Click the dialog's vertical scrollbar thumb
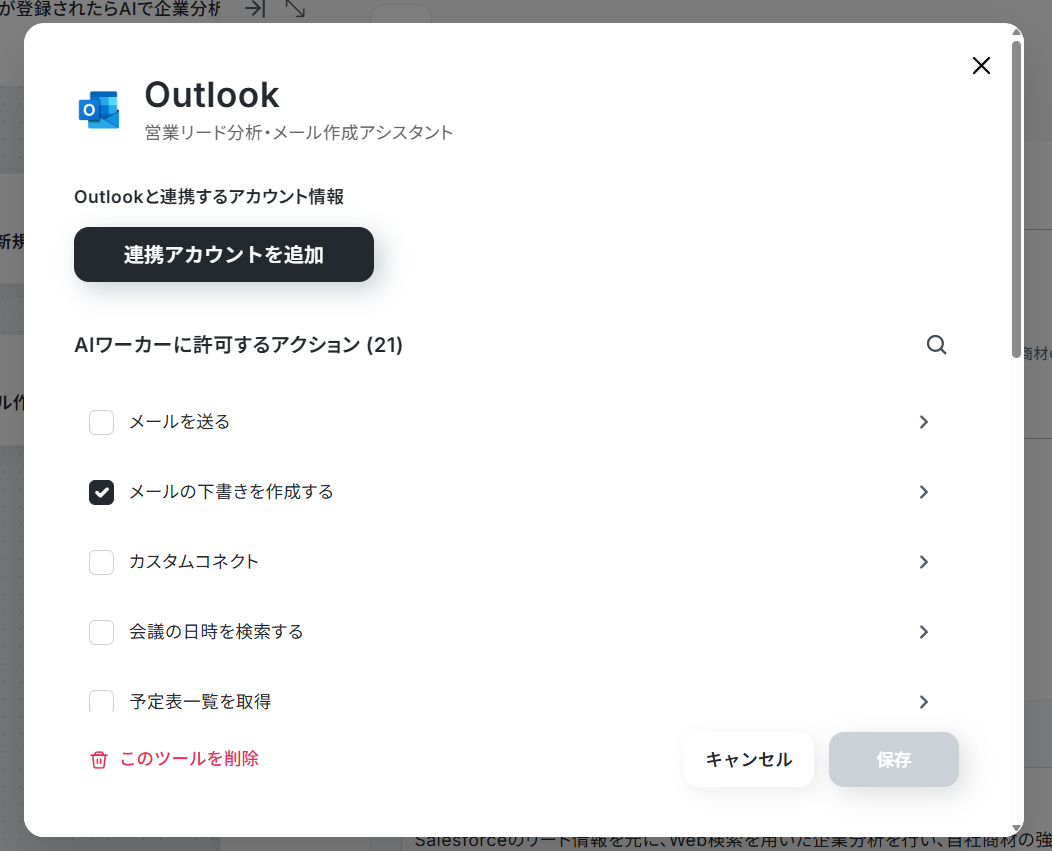1052x851 pixels. [x=1016, y=199]
